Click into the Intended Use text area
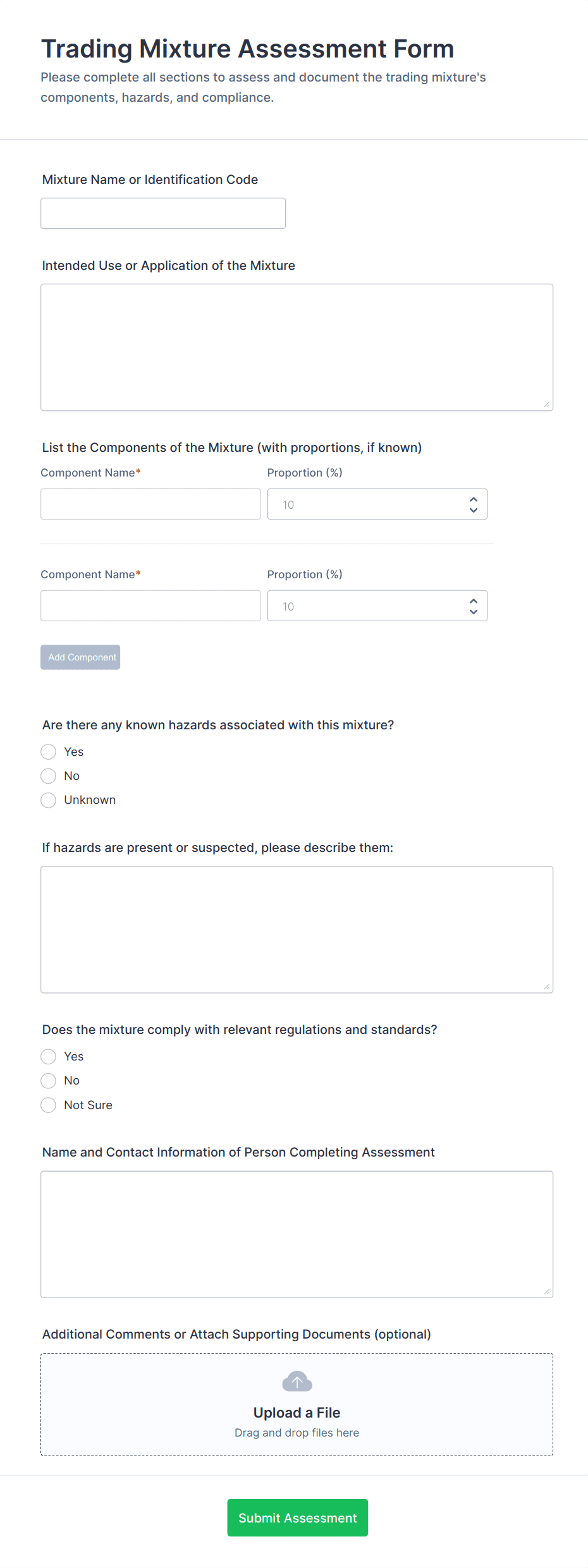 click(x=297, y=347)
